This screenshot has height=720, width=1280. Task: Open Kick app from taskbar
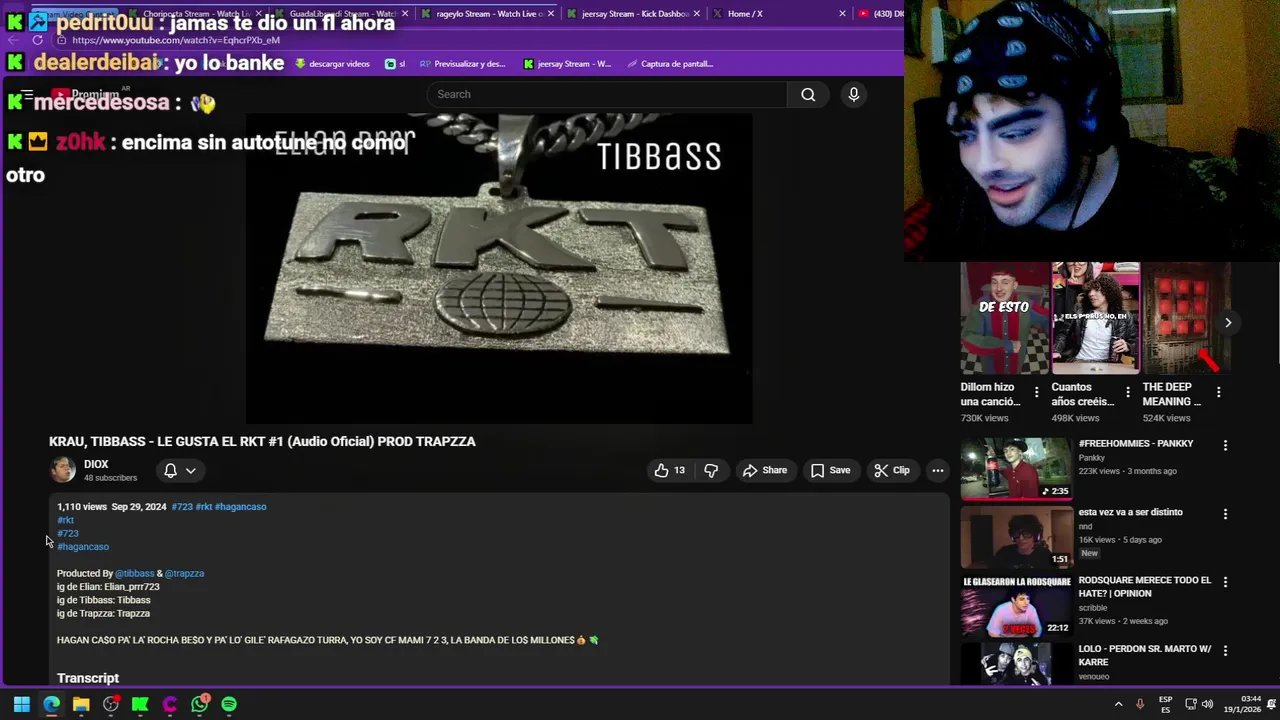tap(140, 704)
